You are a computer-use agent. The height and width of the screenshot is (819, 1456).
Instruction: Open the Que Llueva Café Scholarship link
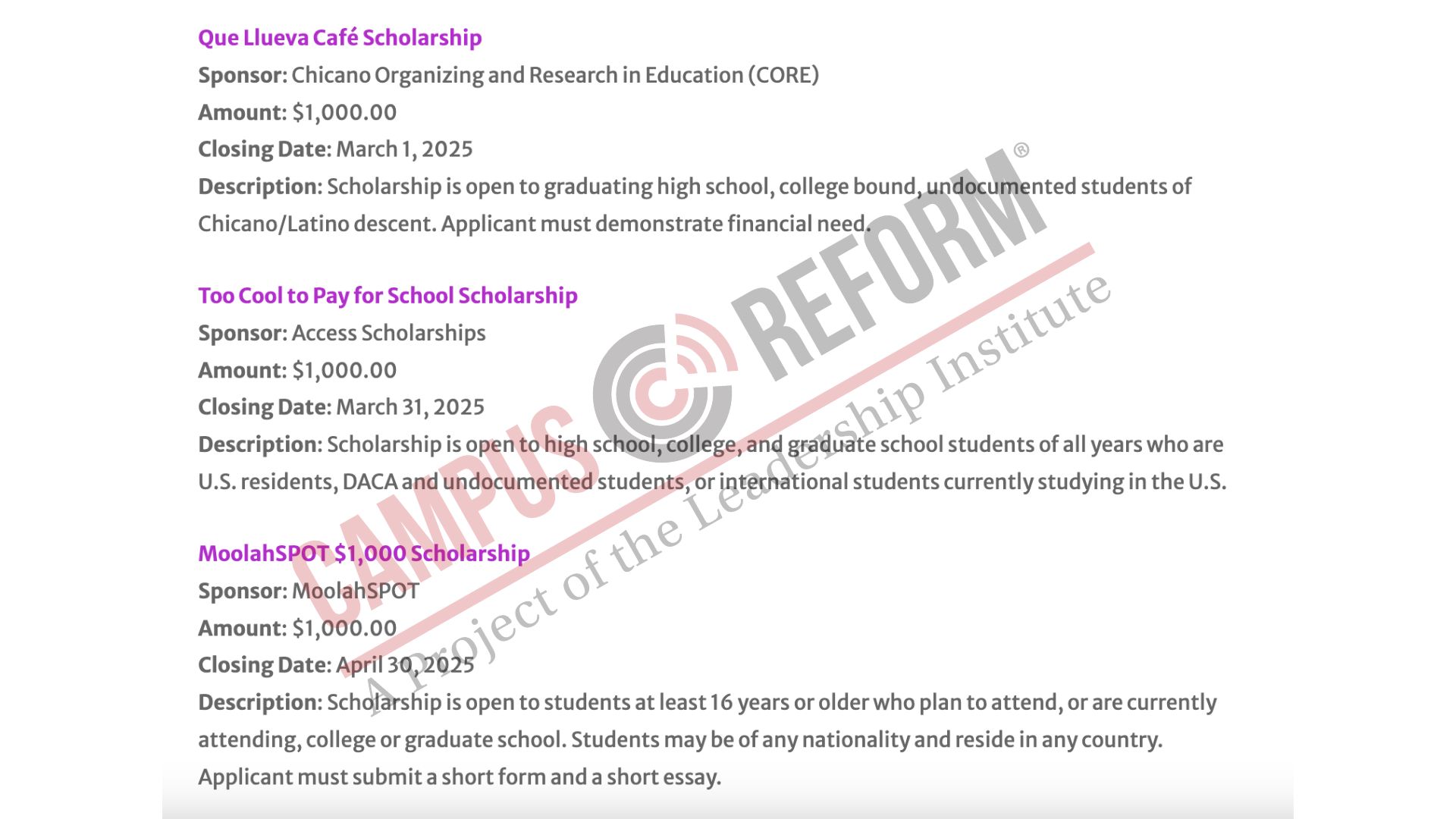pyautogui.click(x=340, y=38)
